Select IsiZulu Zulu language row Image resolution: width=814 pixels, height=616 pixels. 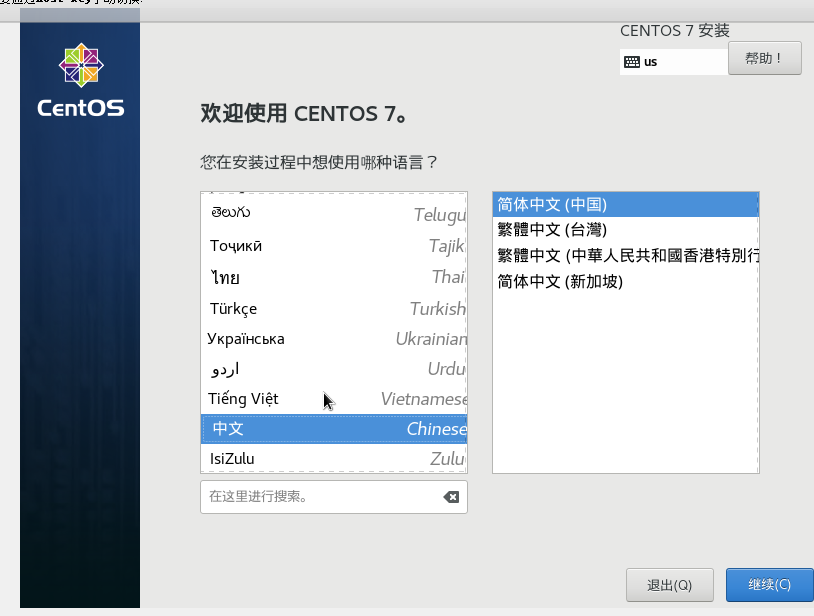pyautogui.click(x=334, y=459)
